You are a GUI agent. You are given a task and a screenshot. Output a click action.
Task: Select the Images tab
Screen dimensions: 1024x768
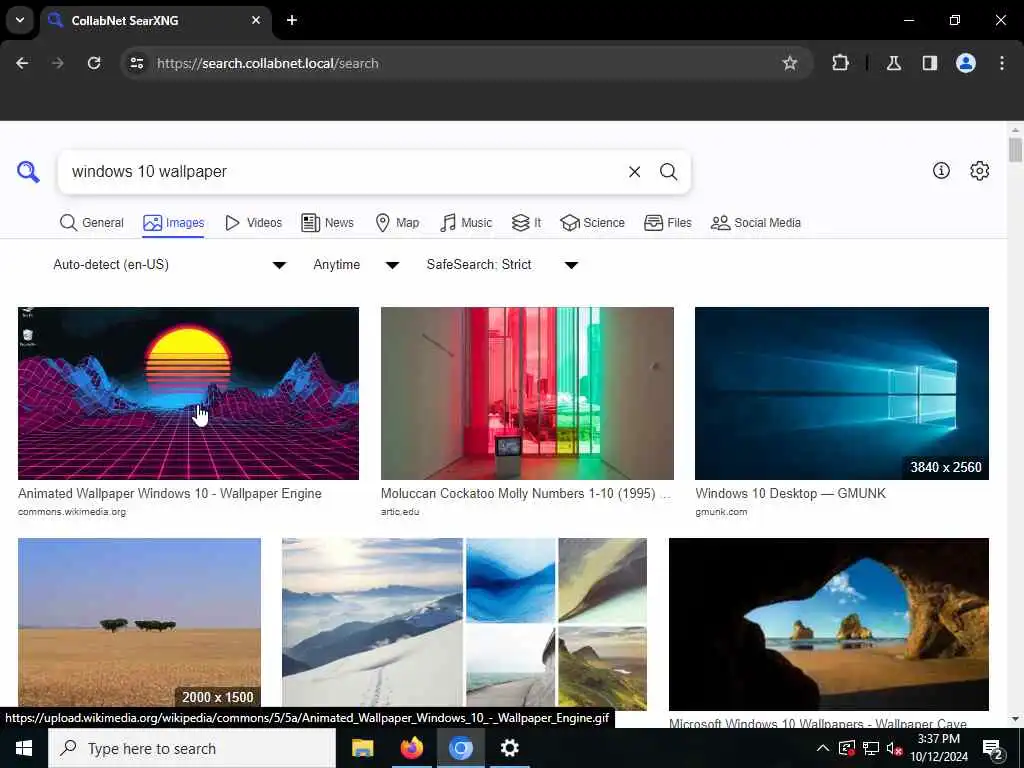tap(174, 223)
